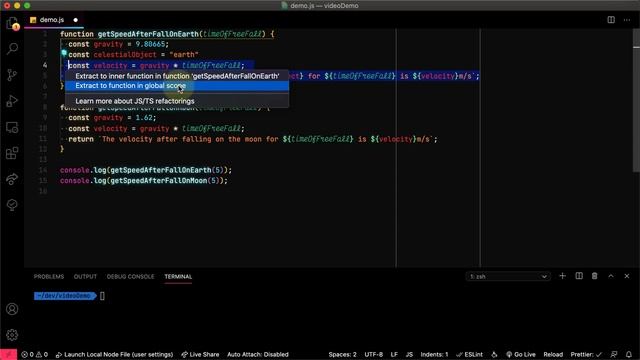Viewport: 640px width, 360px height.
Task: Start a Live Share session from status bar
Action: pyautogui.click(x=200, y=354)
